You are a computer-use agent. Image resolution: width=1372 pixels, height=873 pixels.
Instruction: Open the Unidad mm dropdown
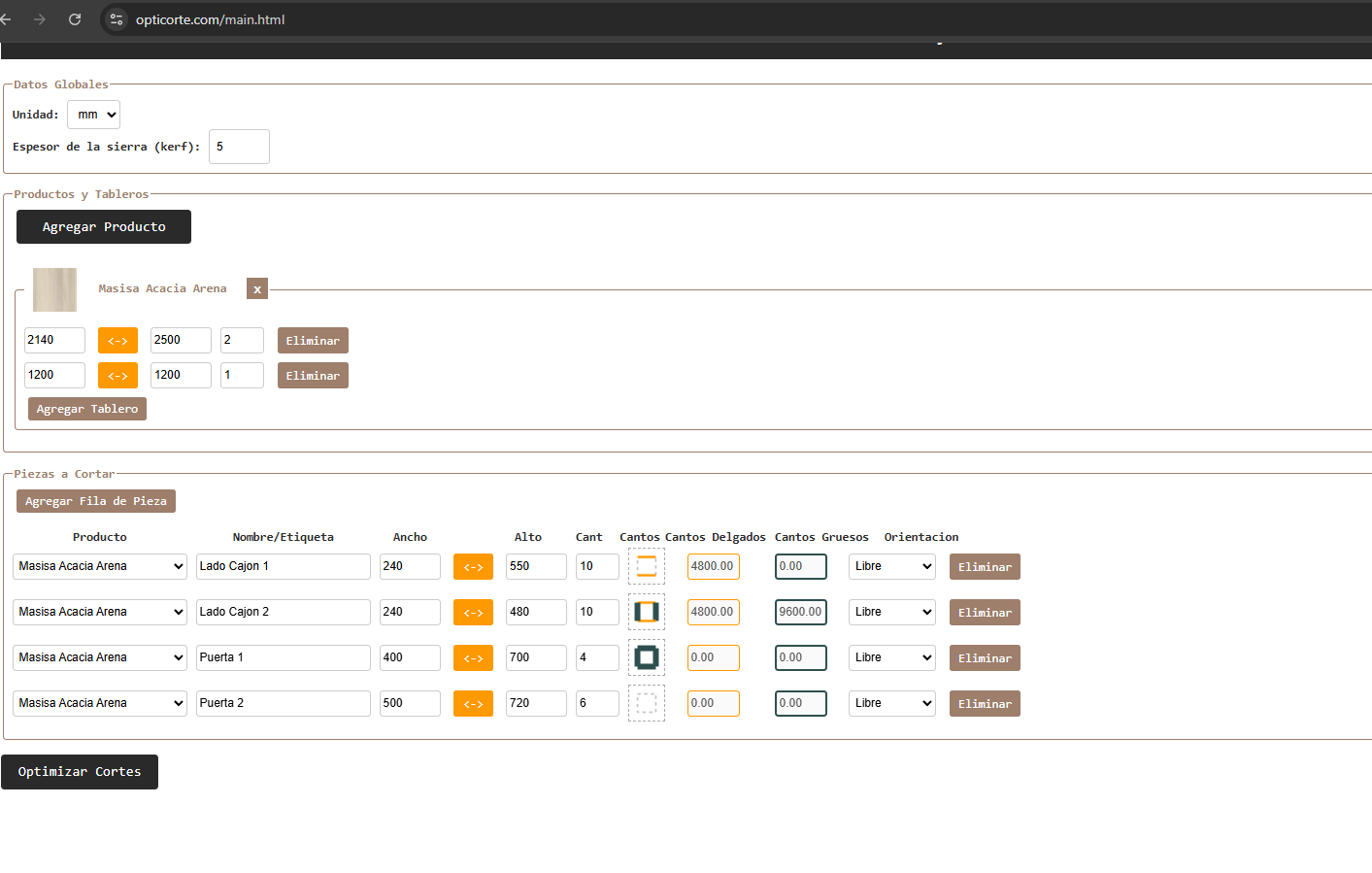[94, 115]
